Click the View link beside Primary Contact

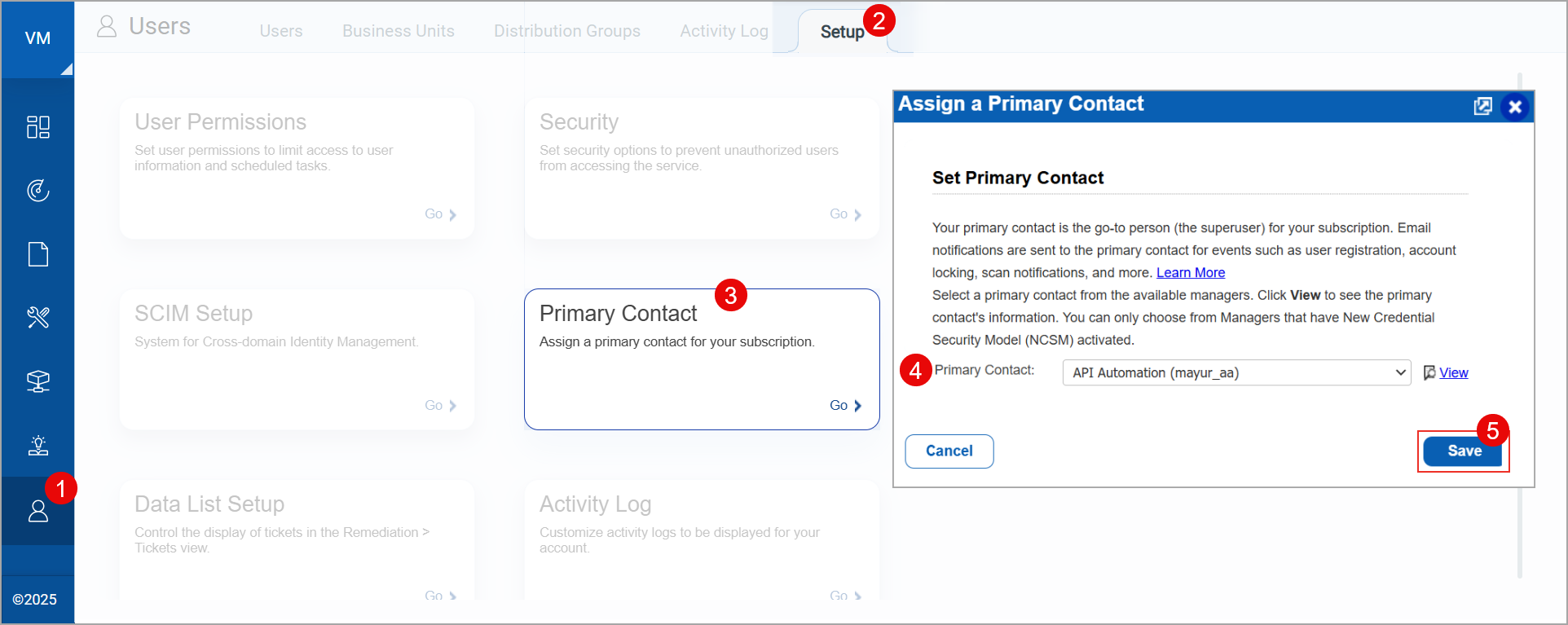[x=1453, y=372]
